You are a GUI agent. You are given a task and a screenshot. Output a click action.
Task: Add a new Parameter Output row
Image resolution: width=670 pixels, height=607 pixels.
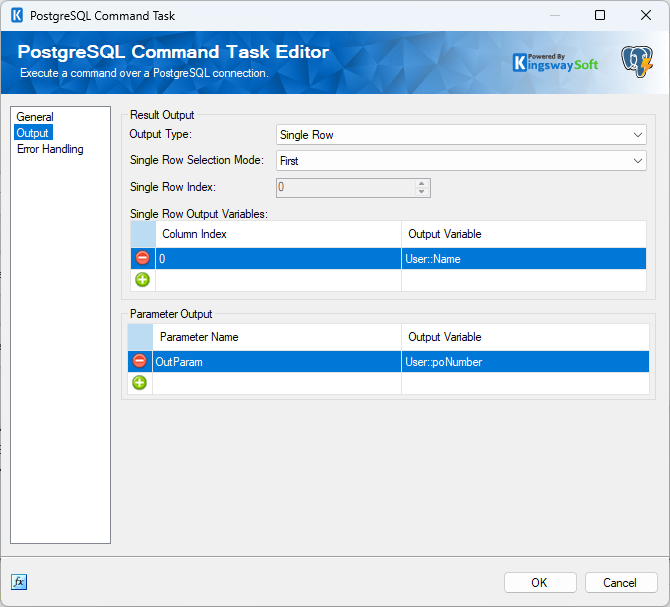[139, 382]
